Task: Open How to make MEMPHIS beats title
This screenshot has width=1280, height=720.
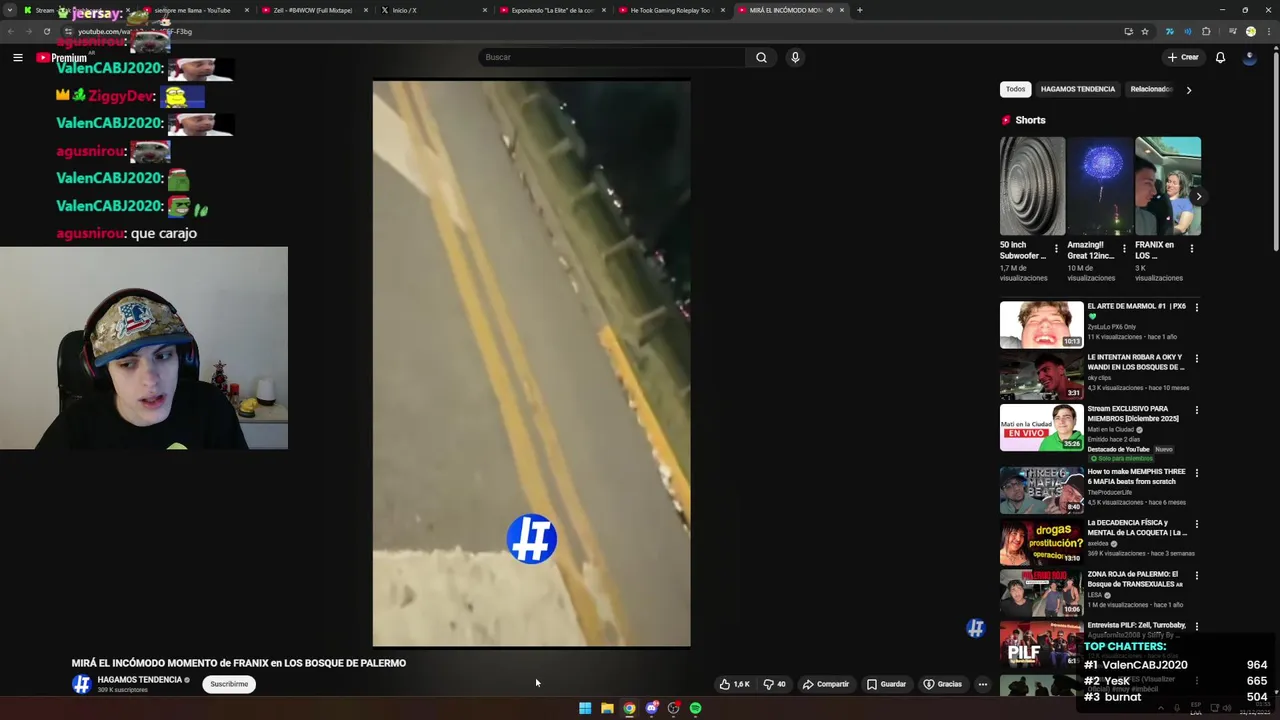Action: [x=1136, y=476]
